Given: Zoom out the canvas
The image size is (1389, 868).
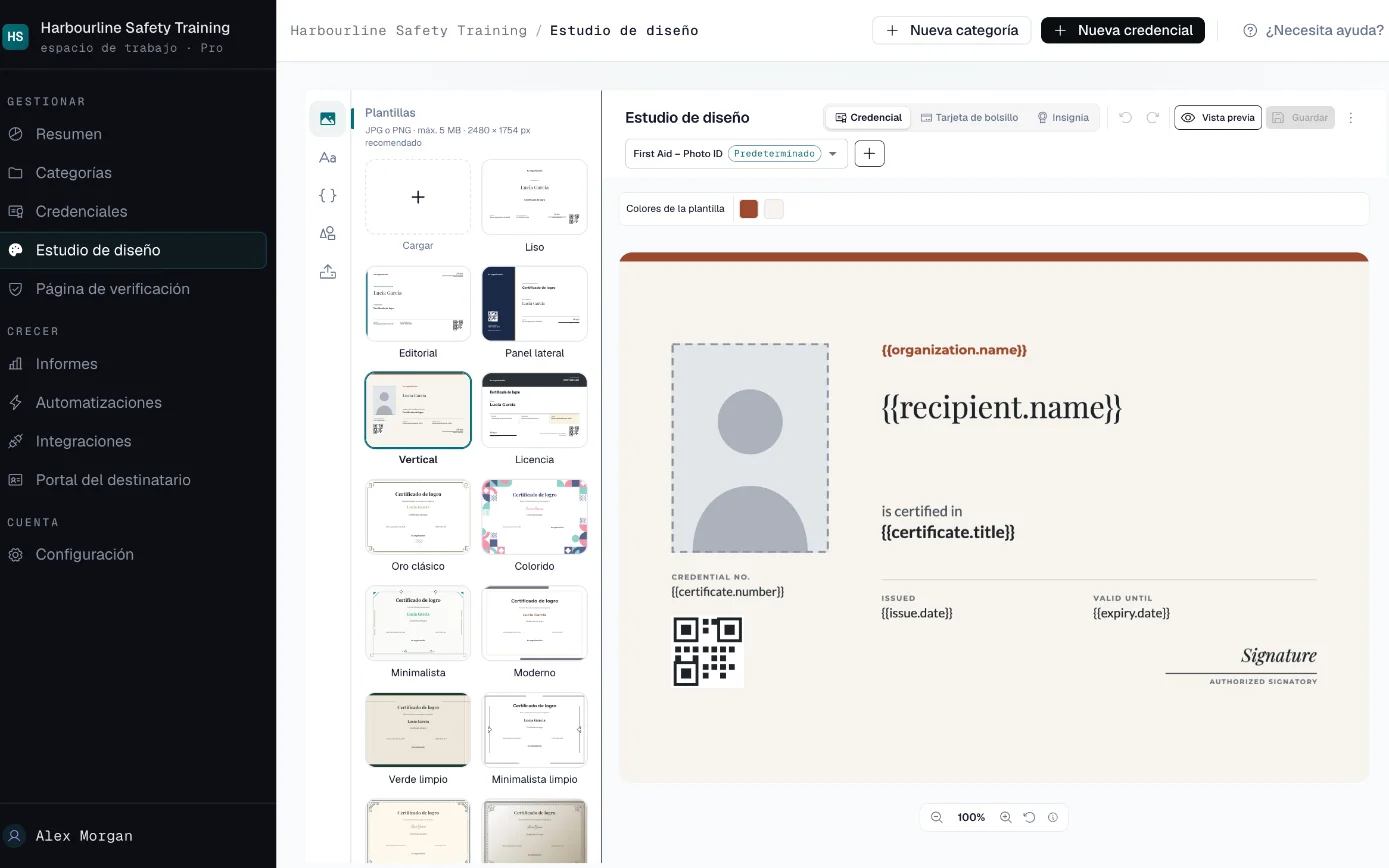Looking at the screenshot, I should point(937,817).
